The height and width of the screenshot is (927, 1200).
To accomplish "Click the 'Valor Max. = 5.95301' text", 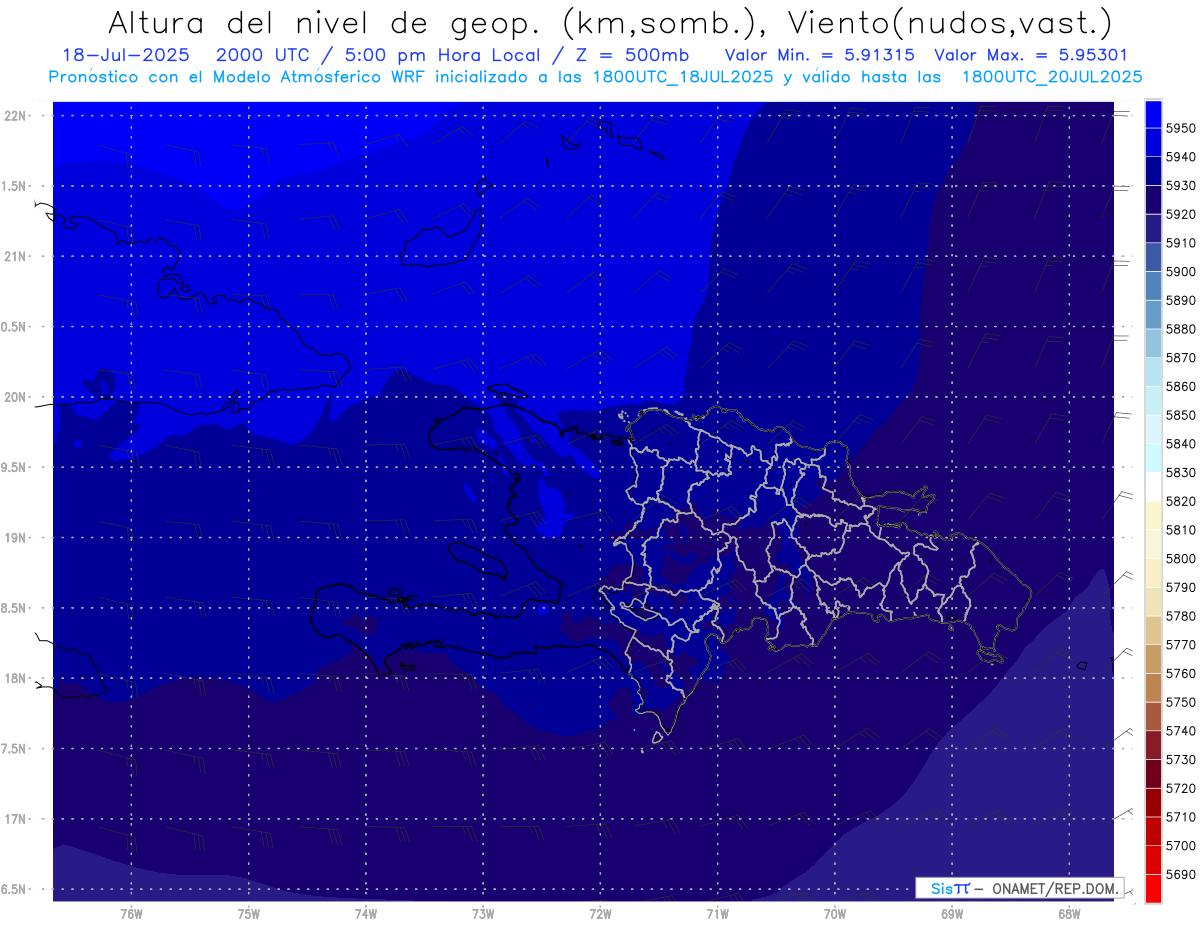I will [1031, 55].
